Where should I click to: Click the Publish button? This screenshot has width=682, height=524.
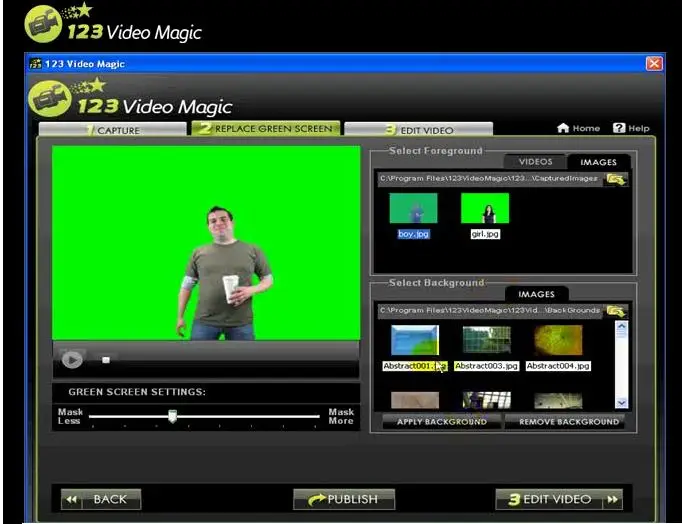click(x=344, y=499)
